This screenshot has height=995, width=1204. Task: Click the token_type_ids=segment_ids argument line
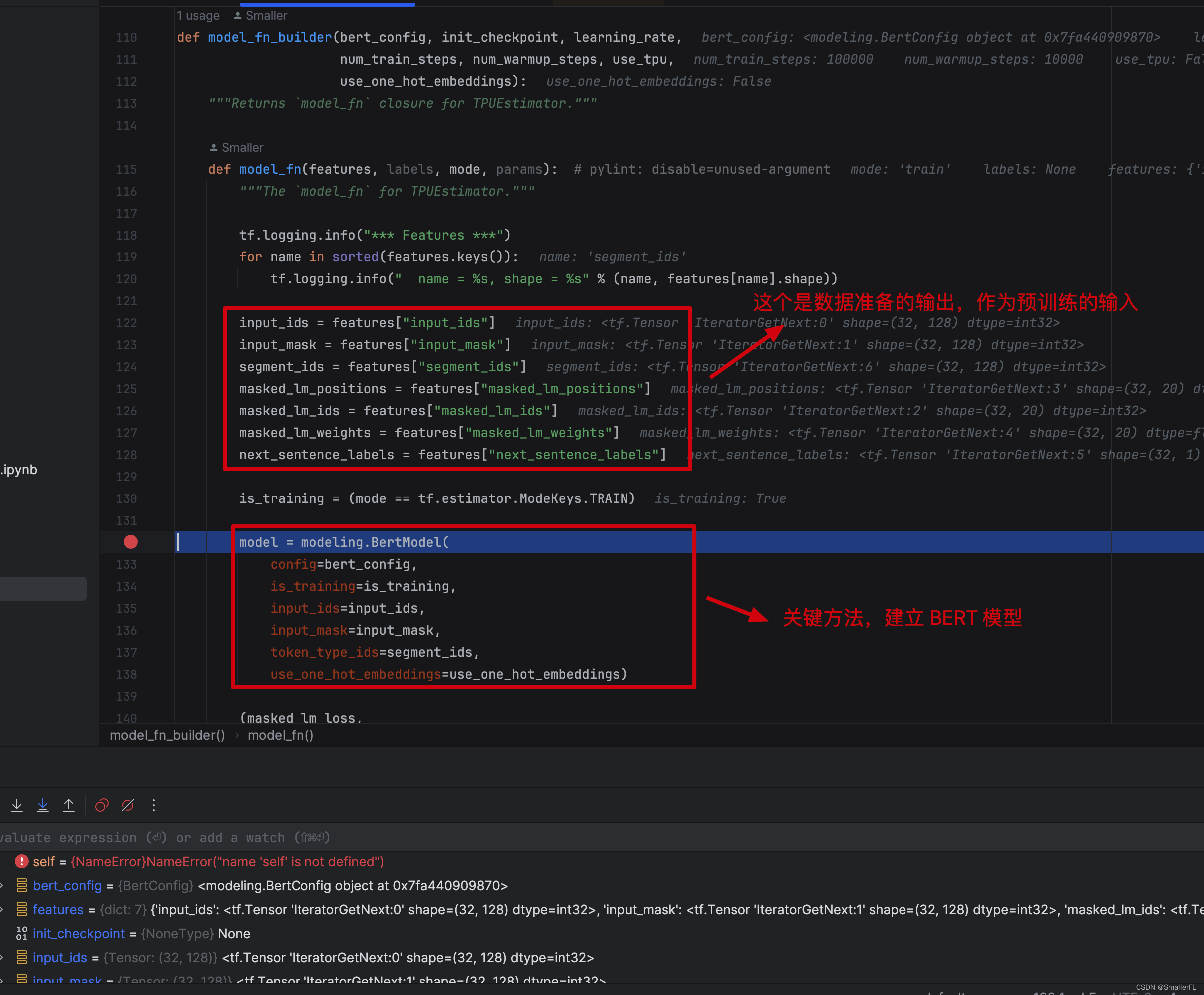374,652
